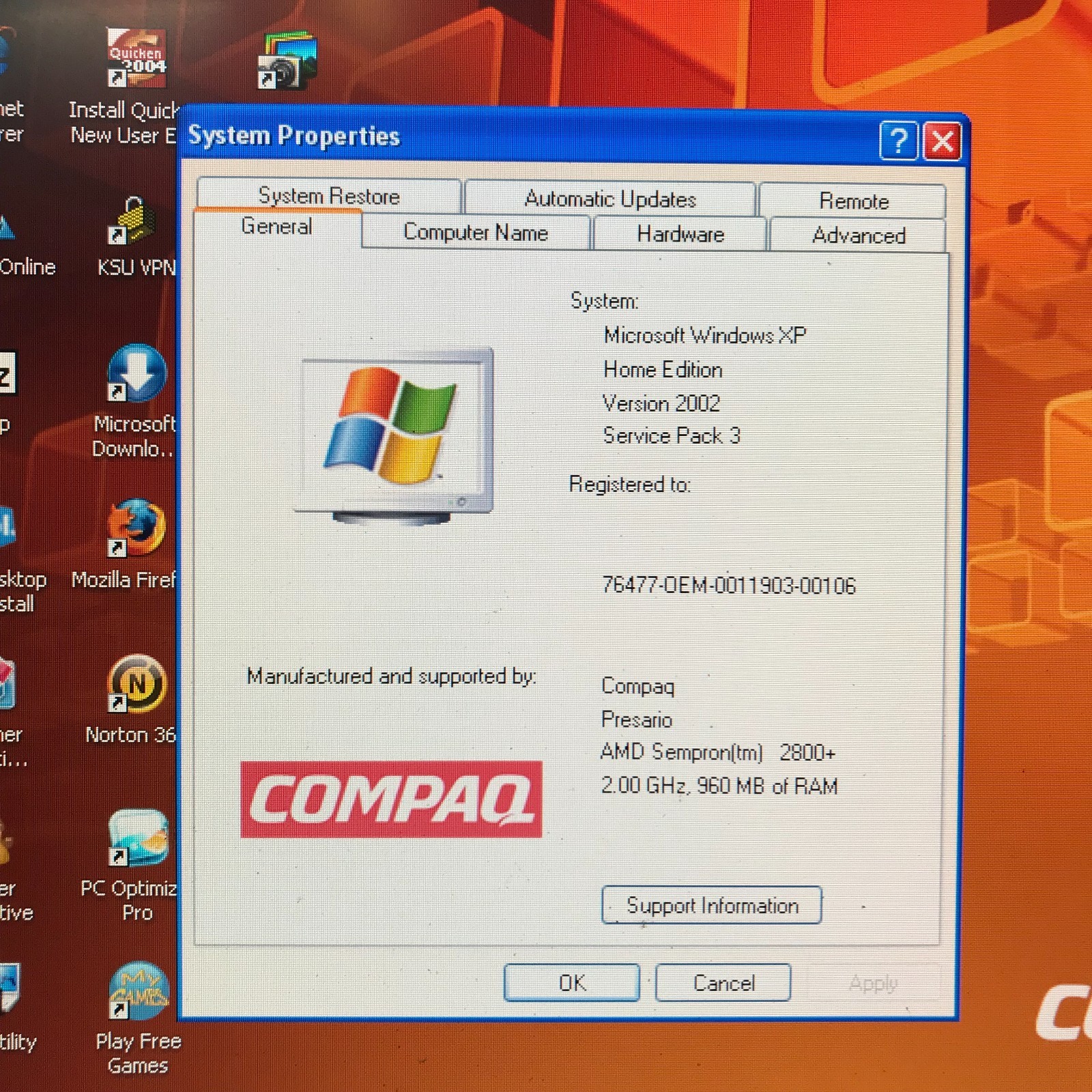The height and width of the screenshot is (1092, 1092).
Task: Click the System Properties title bar text
Action: 294,136
